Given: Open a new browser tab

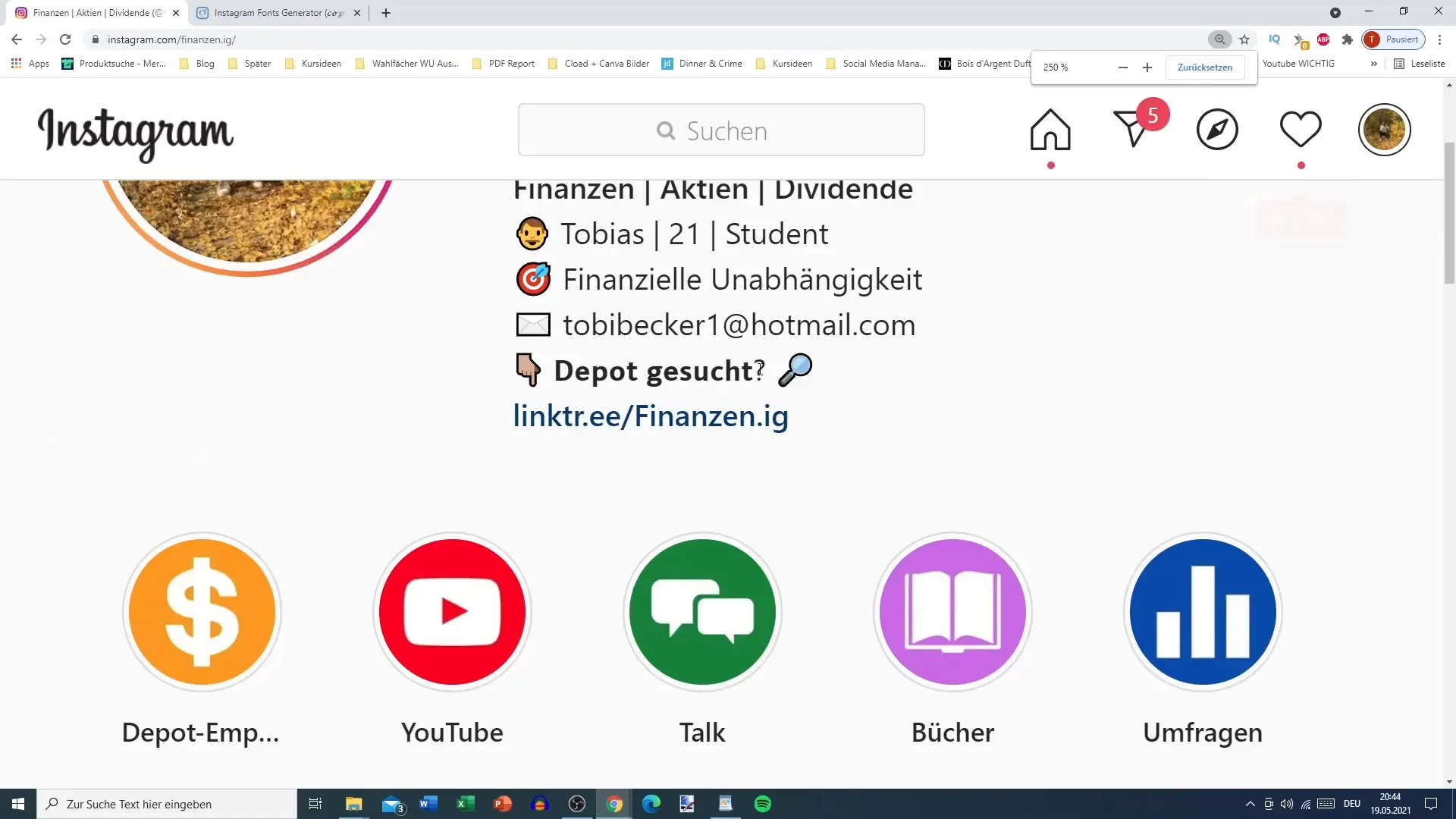Looking at the screenshot, I should pos(386,13).
